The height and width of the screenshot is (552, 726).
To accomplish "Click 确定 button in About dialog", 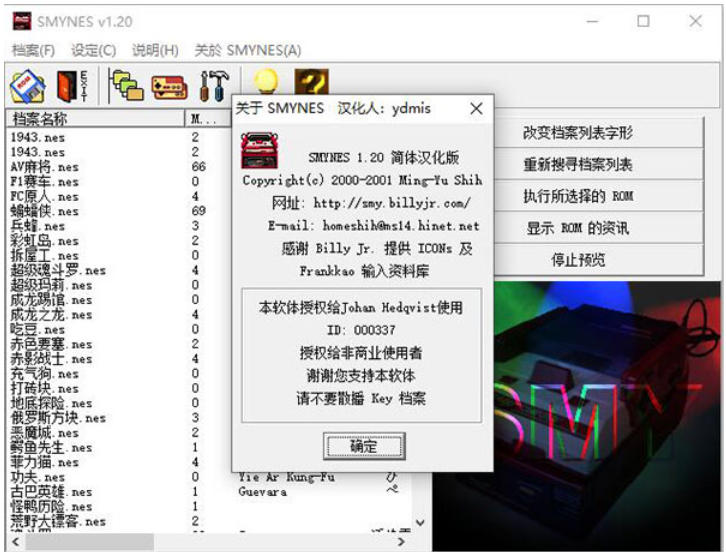I will 364,446.
